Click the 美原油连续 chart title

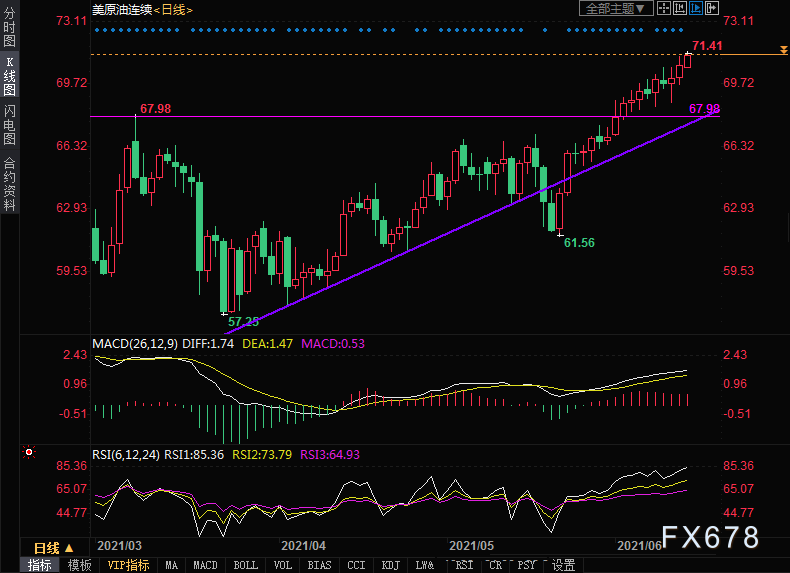[x=122, y=10]
